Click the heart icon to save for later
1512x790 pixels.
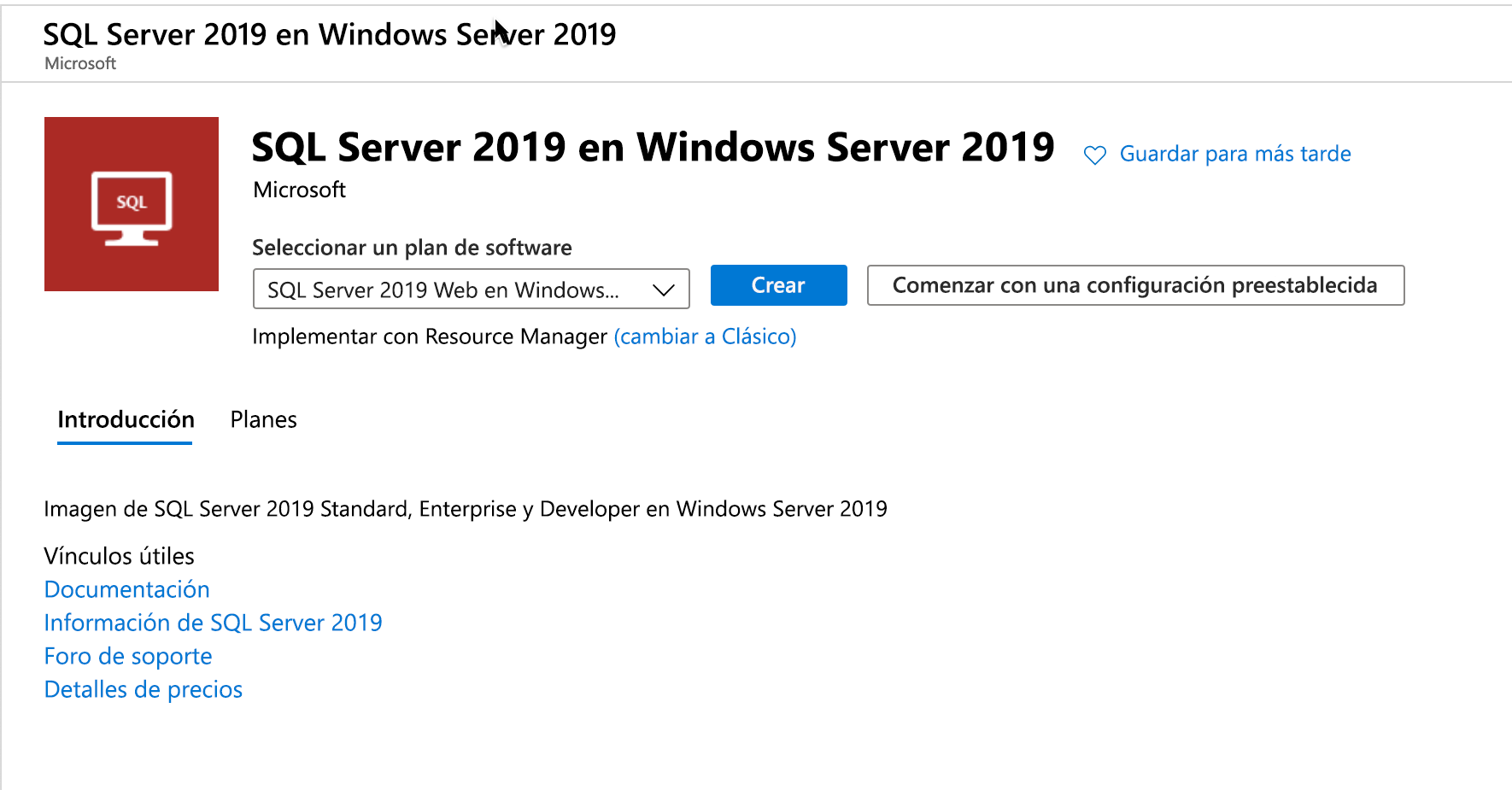1094,155
